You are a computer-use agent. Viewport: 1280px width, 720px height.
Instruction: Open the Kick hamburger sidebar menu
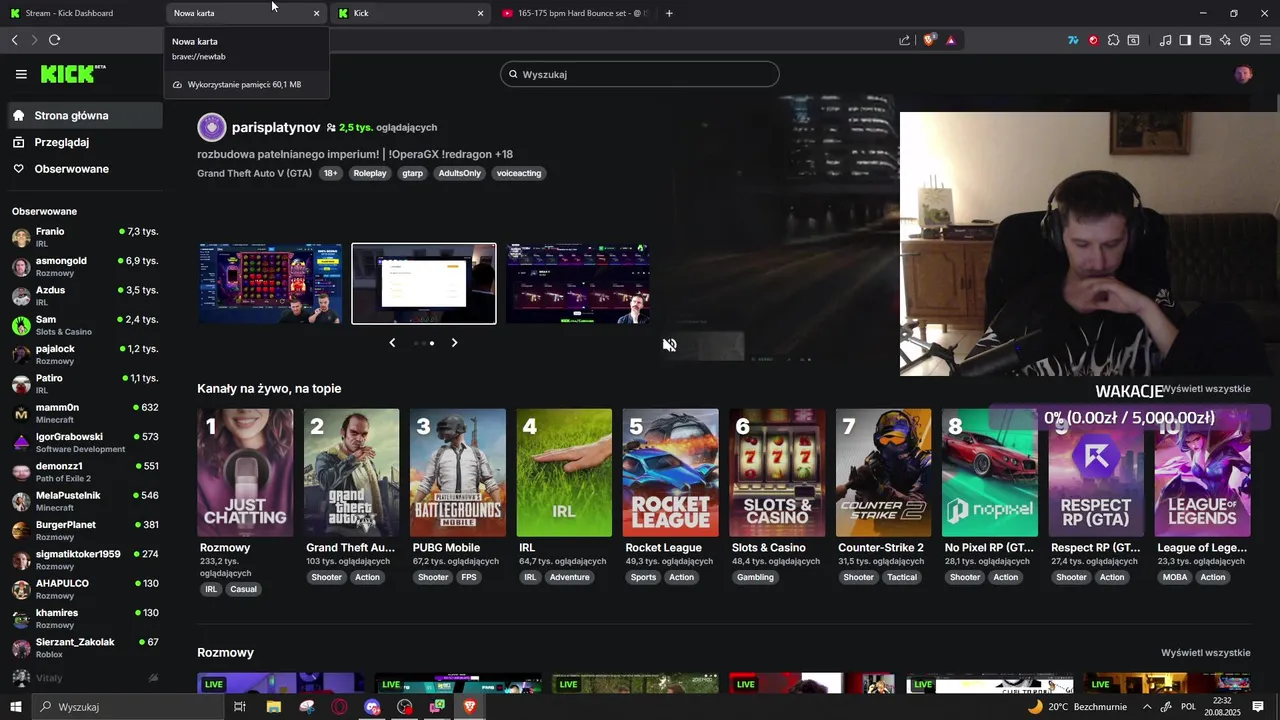(21, 74)
